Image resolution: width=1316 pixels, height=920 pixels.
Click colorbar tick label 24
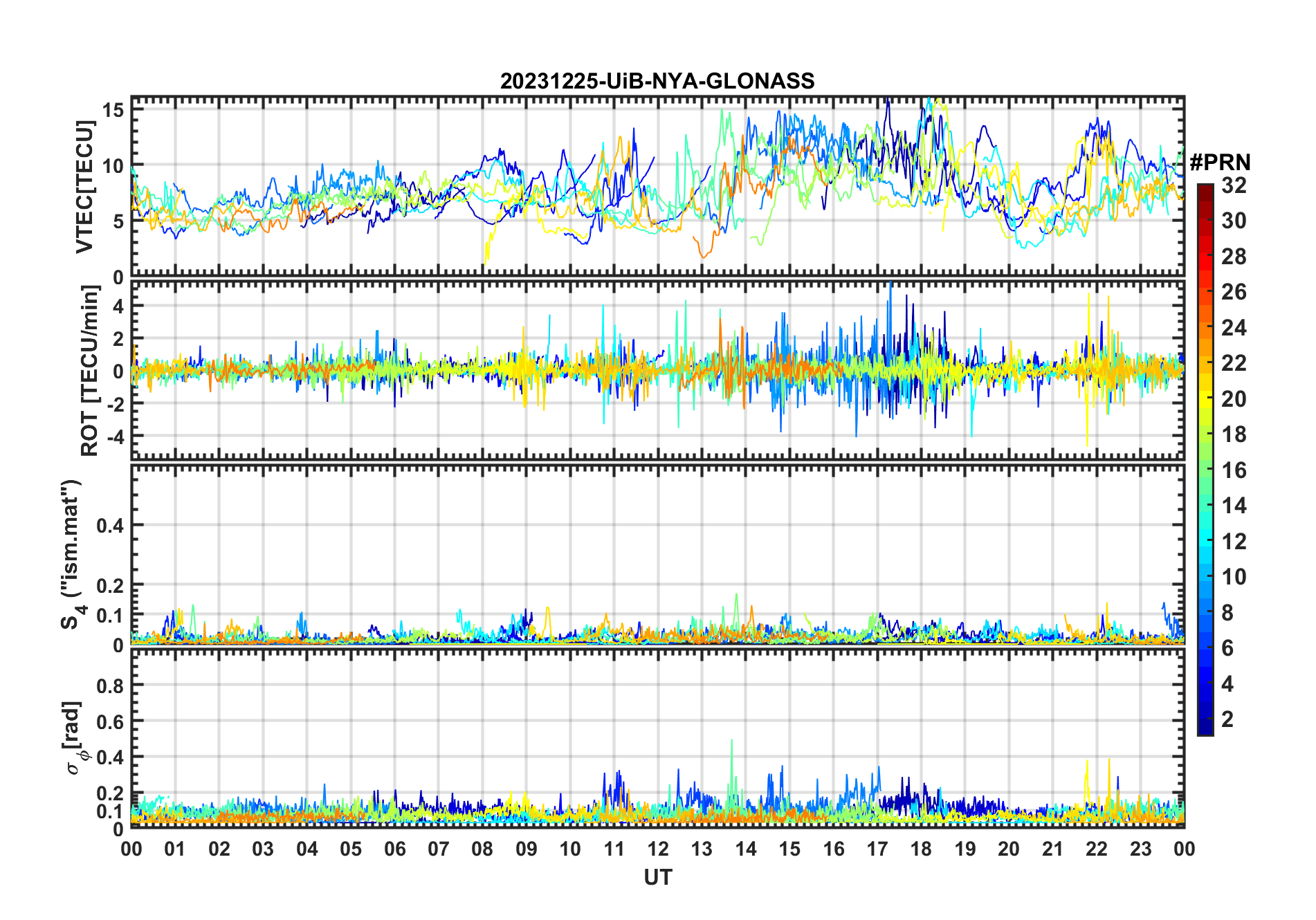pos(1234,328)
